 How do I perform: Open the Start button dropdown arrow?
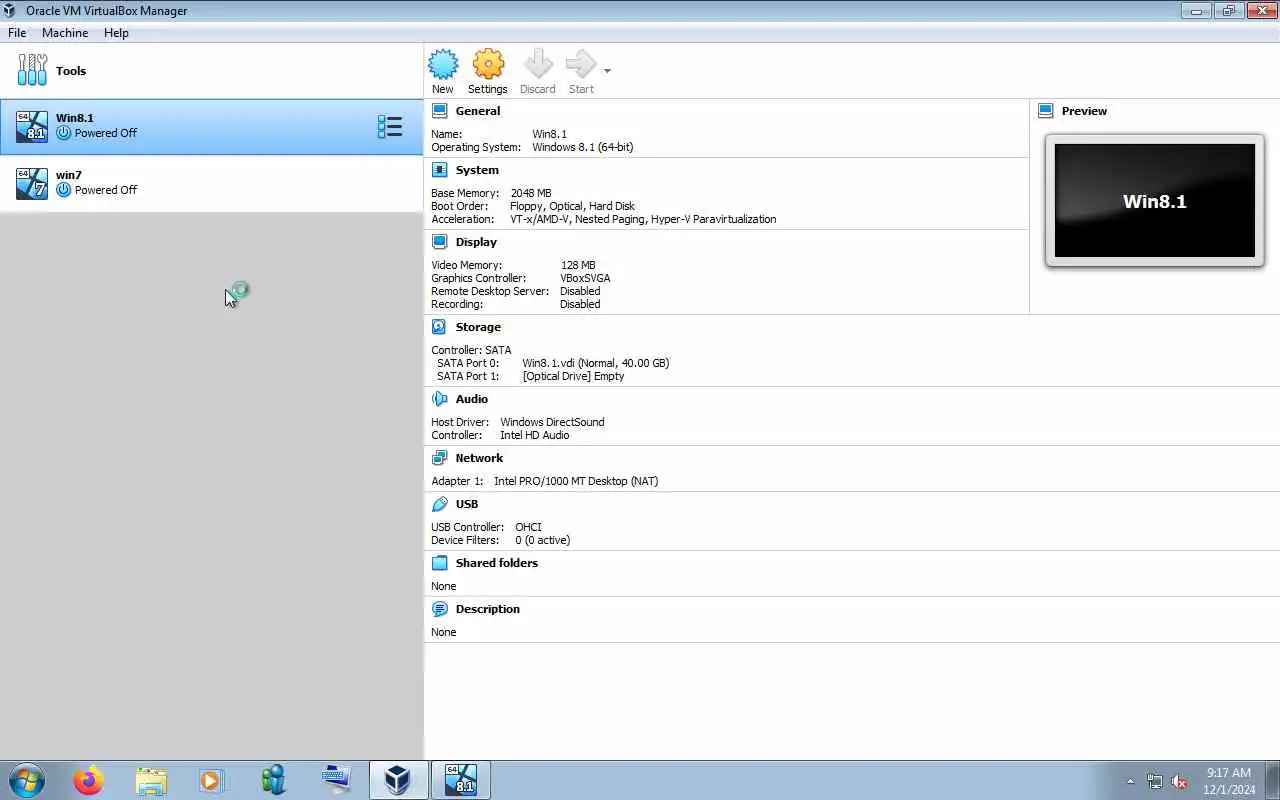[607, 71]
